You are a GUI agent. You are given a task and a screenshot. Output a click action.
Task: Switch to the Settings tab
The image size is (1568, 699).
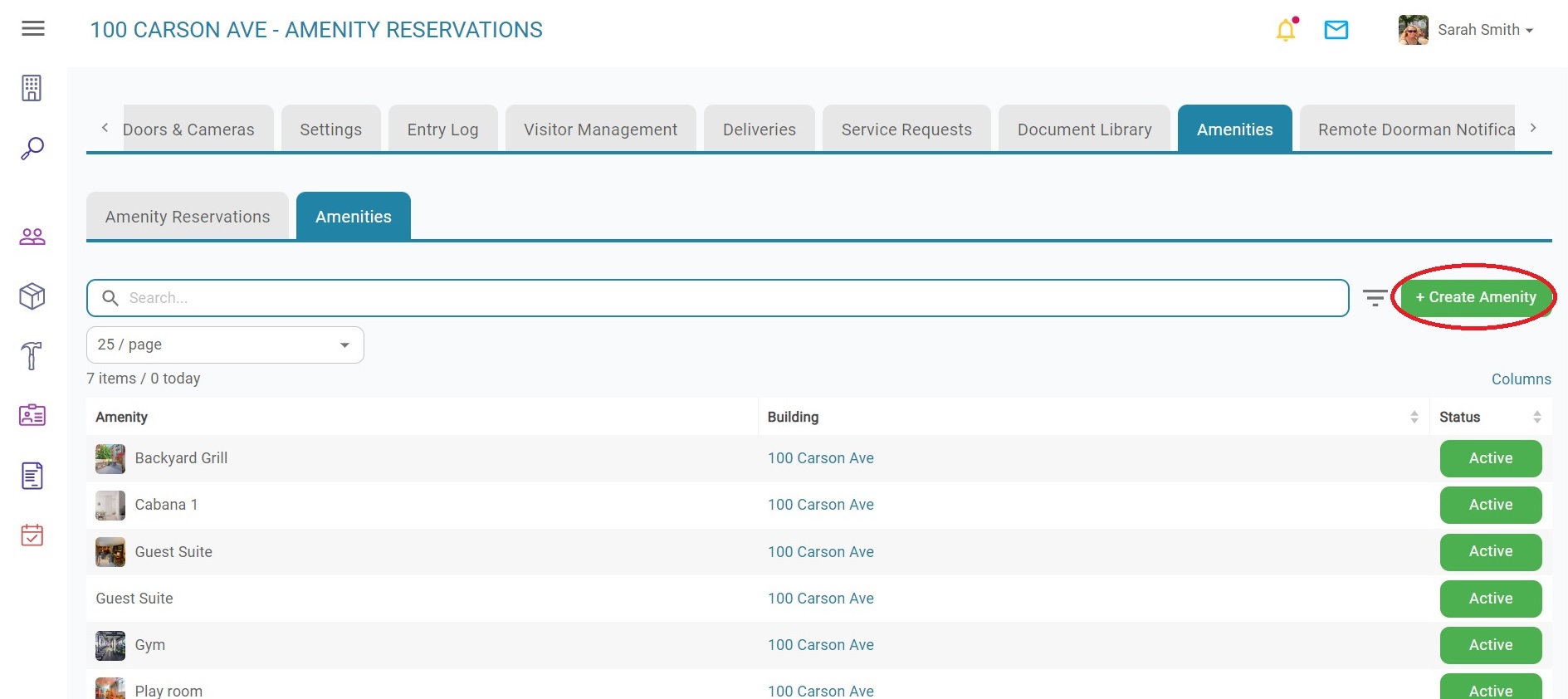tap(330, 130)
